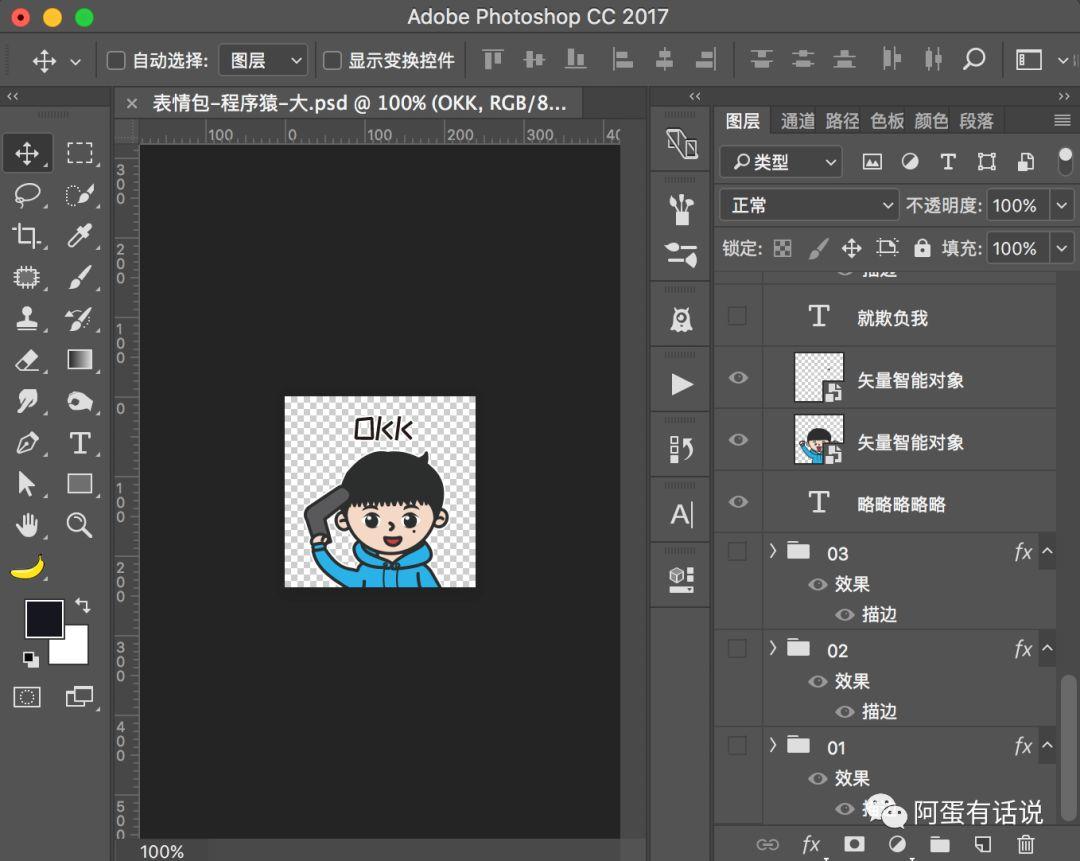Open the 3D panel icon
1080x861 pixels.
click(x=681, y=579)
